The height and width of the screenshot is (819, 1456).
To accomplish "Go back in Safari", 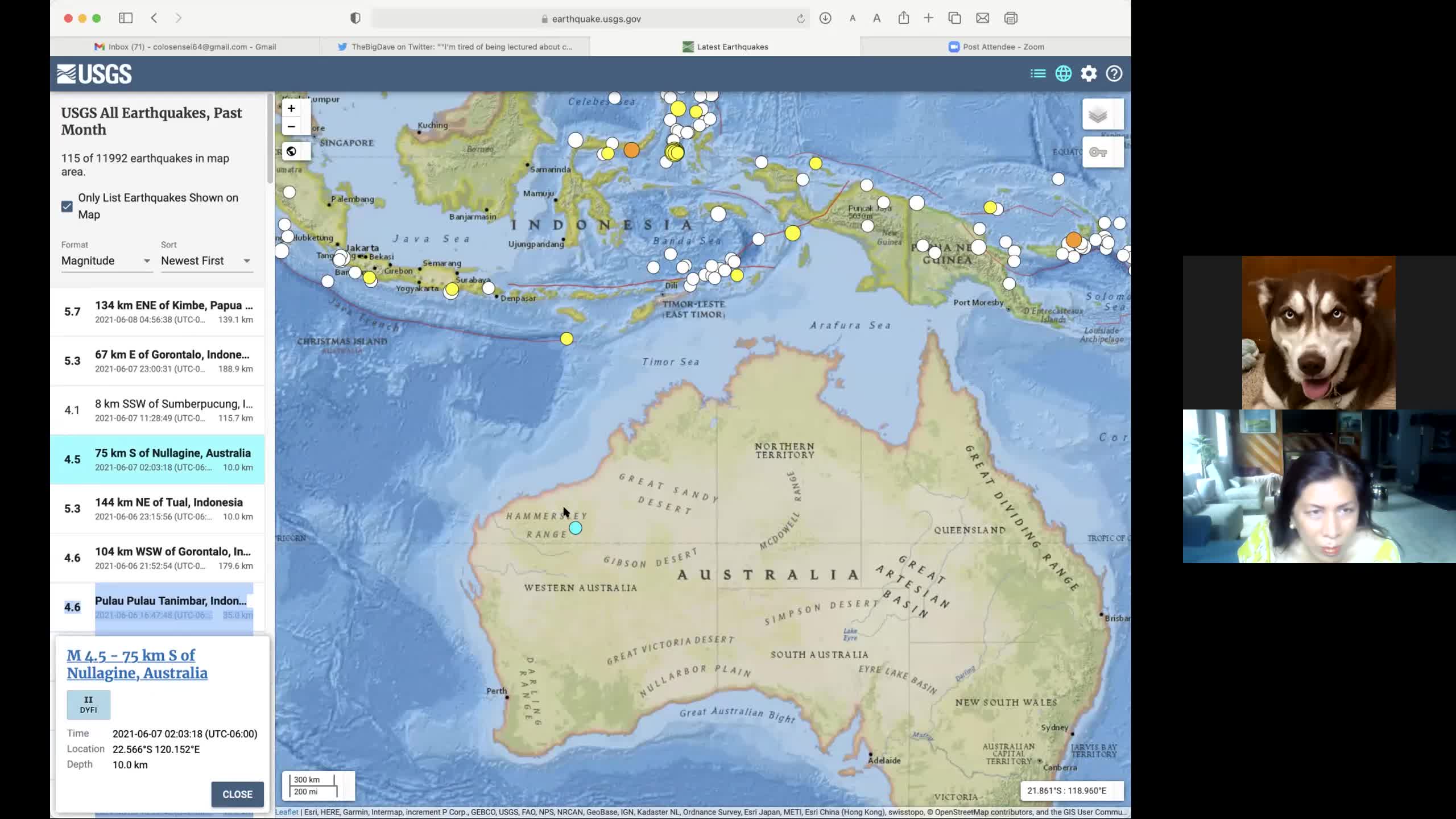I will click(x=154, y=18).
